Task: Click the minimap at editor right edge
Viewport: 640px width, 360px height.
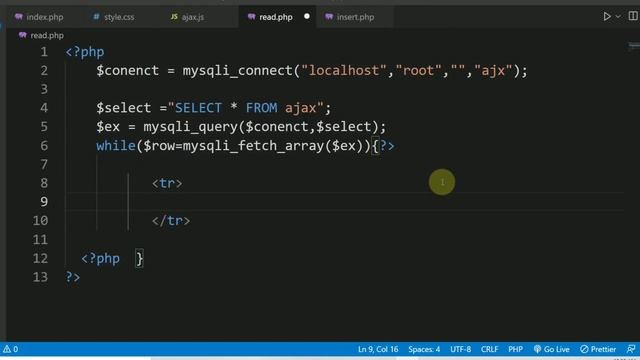Action: pyautogui.click(x=633, y=46)
